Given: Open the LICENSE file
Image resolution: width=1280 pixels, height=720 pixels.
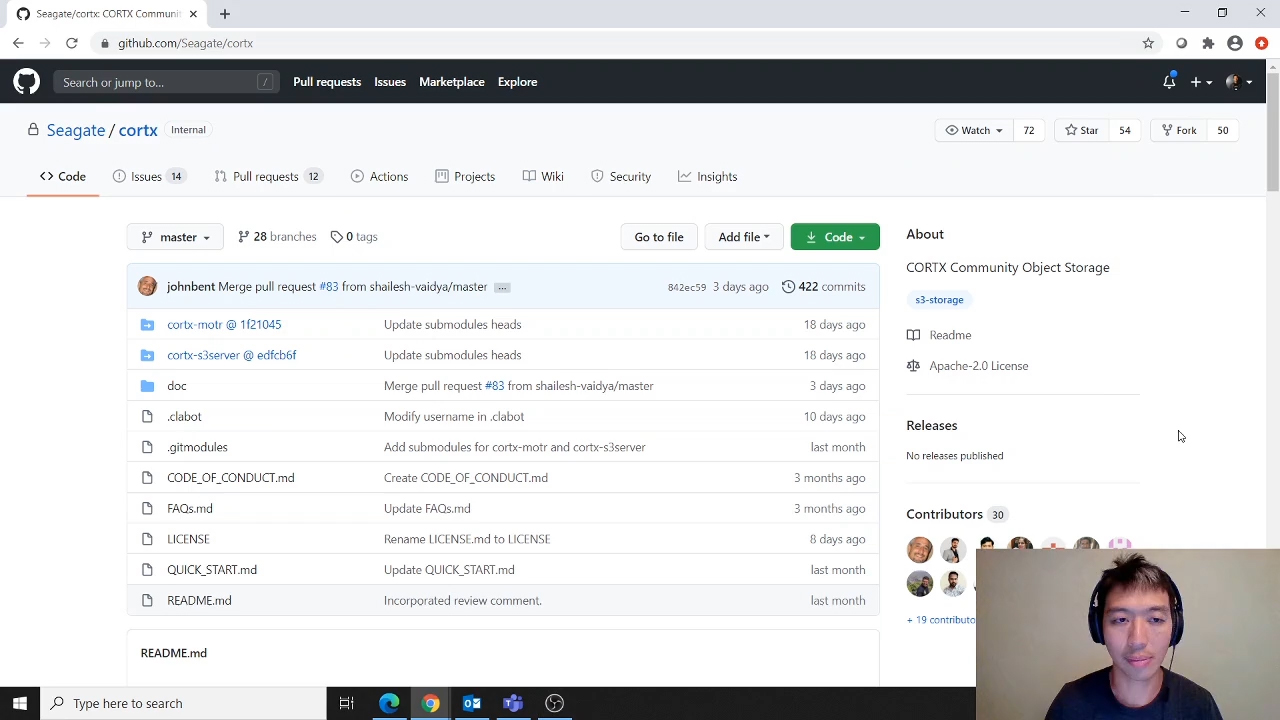Looking at the screenshot, I should [188, 539].
